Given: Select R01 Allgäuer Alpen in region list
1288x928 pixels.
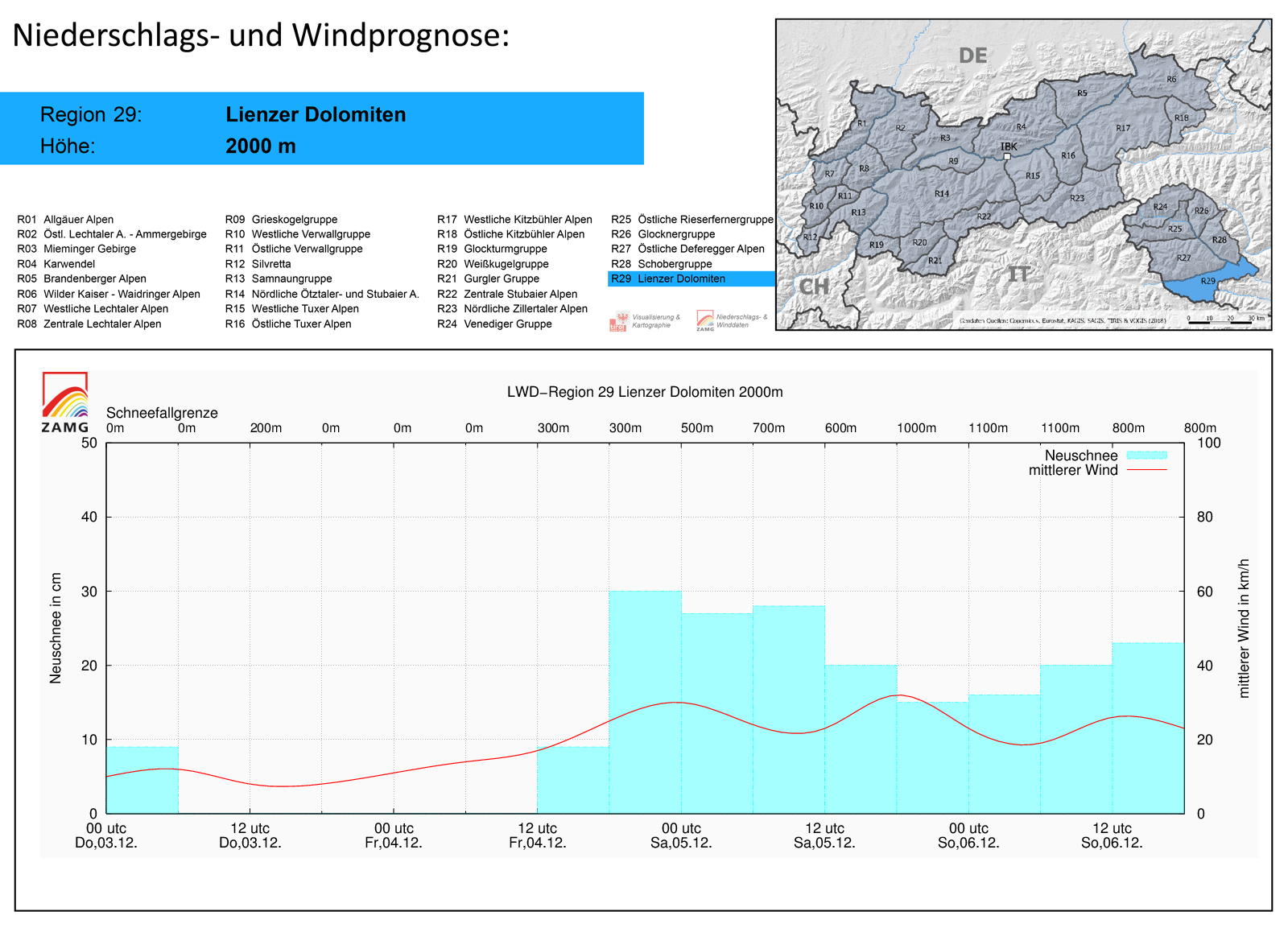Looking at the screenshot, I should click(65, 220).
